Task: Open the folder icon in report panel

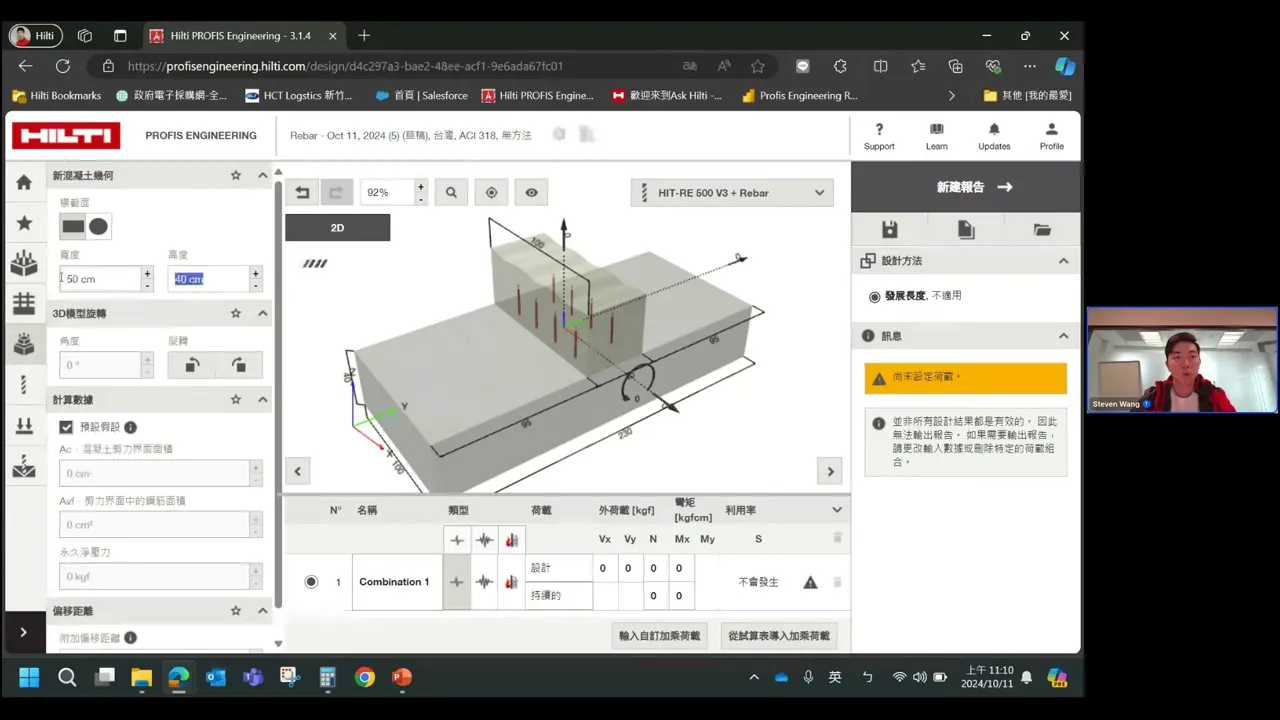Action: 1042,230
